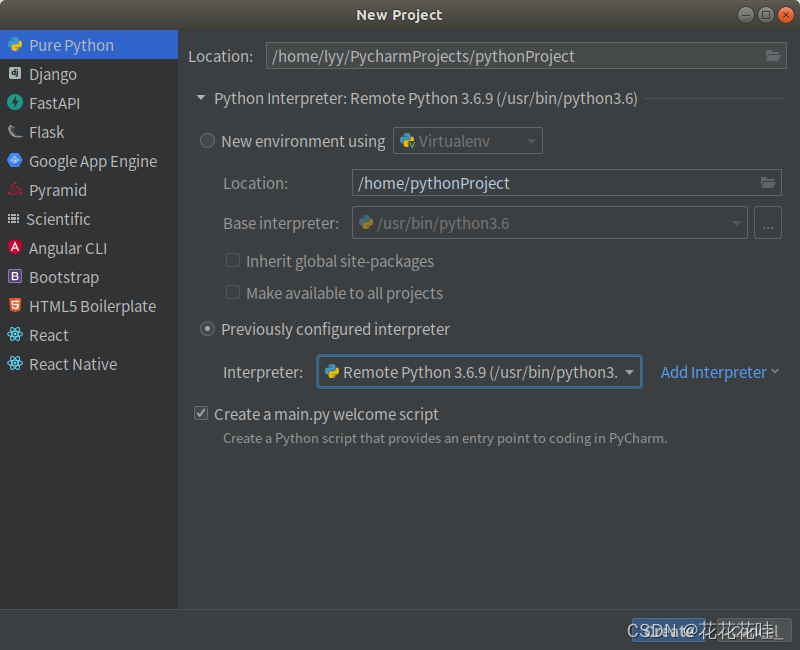The width and height of the screenshot is (800, 650).
Task: Maximize the New Project window
Action: pos(765,15)
